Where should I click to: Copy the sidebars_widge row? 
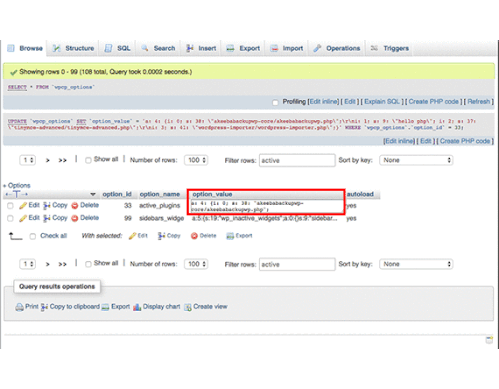tap(56, 218)
